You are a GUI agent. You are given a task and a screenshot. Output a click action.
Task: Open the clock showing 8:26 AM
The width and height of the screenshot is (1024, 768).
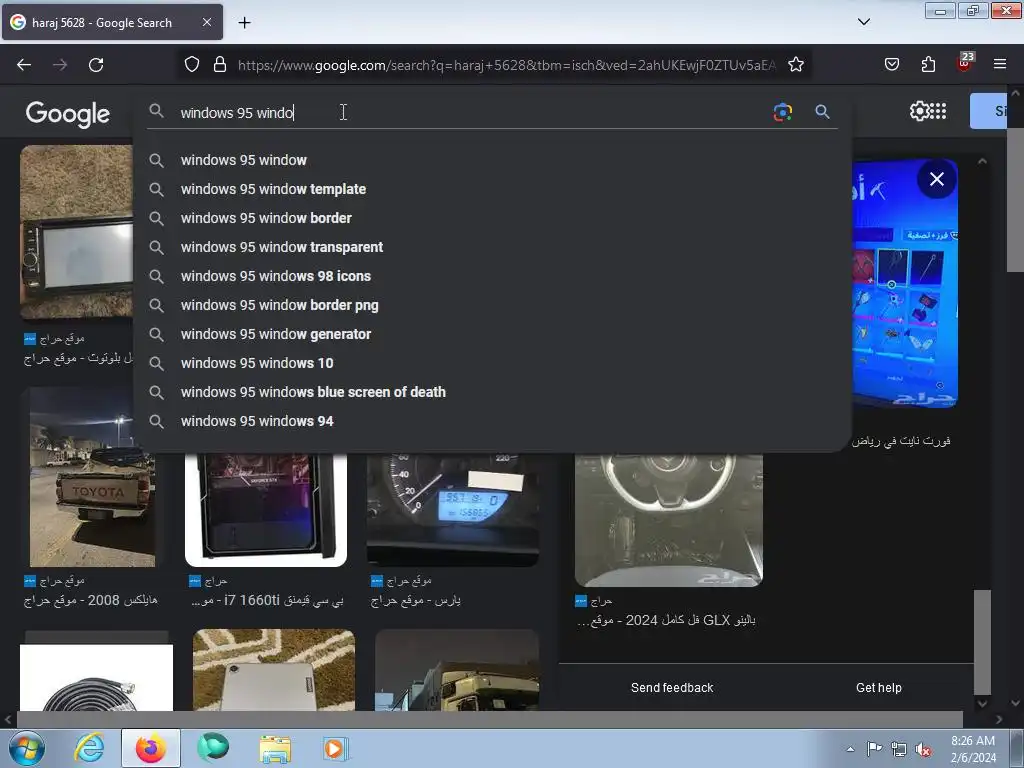(x=972, y=749)
